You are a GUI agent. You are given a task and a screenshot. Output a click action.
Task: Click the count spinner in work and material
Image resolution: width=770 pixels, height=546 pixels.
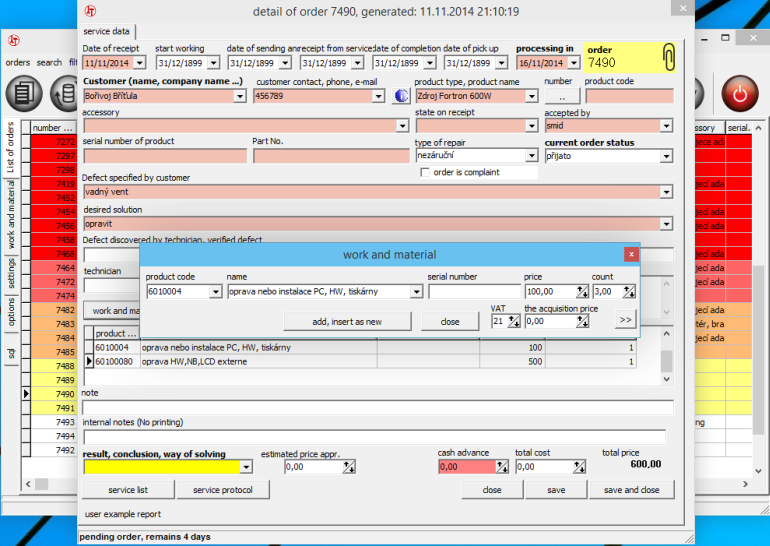pyautogui.click(x=629, y=292)
